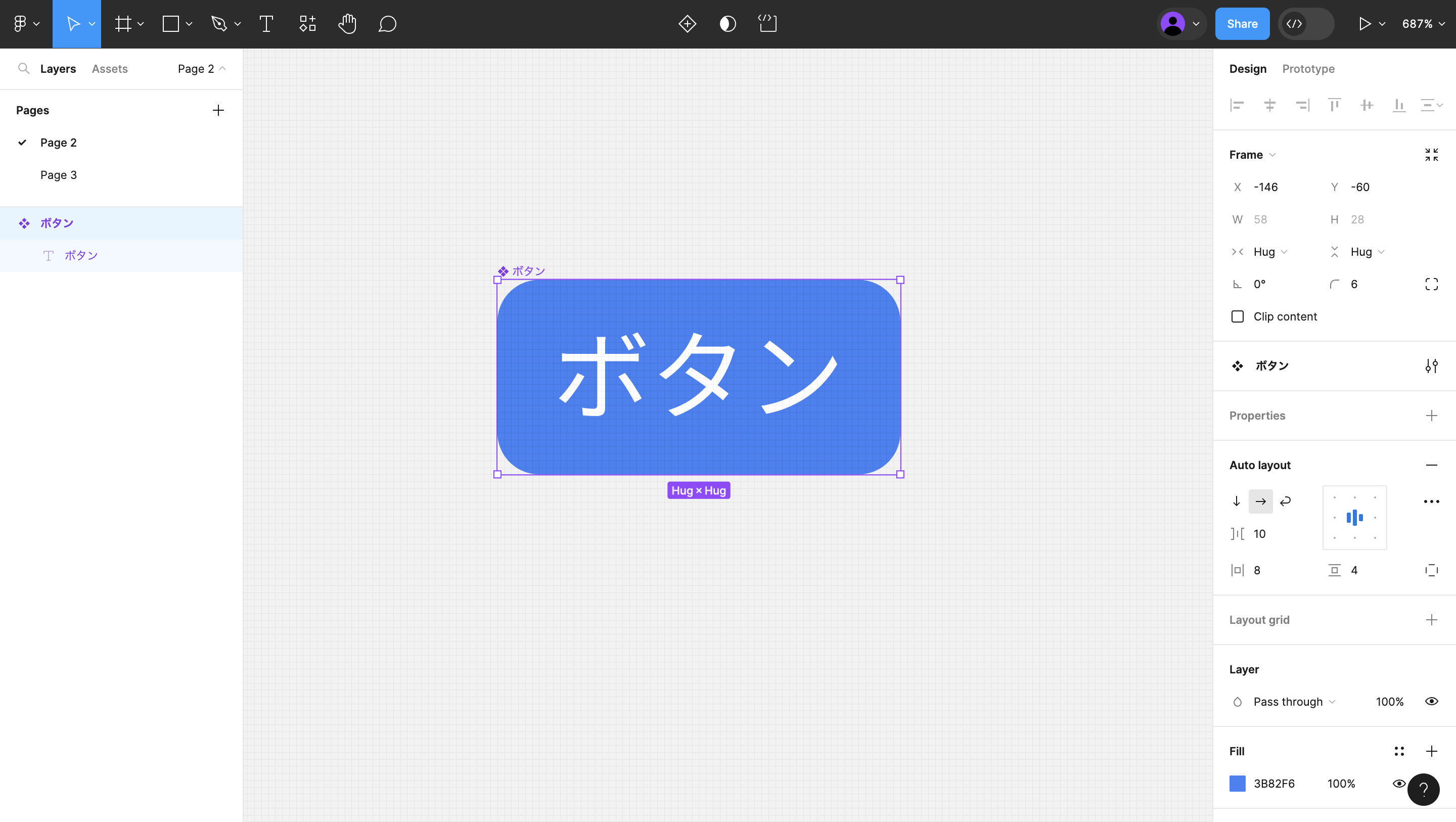Image resolution: width=1456 pixels, height=822 pixels.
Task: Click the 3B82F6 fill color swatch
Action: coord(1237,784)
